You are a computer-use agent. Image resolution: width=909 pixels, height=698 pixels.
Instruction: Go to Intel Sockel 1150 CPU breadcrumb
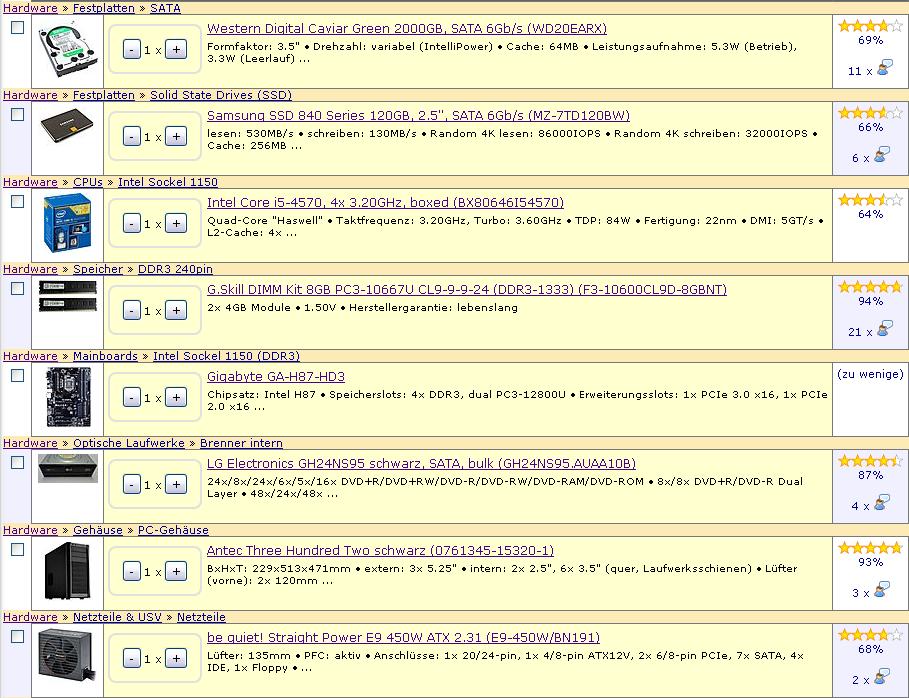pos(168,182)
